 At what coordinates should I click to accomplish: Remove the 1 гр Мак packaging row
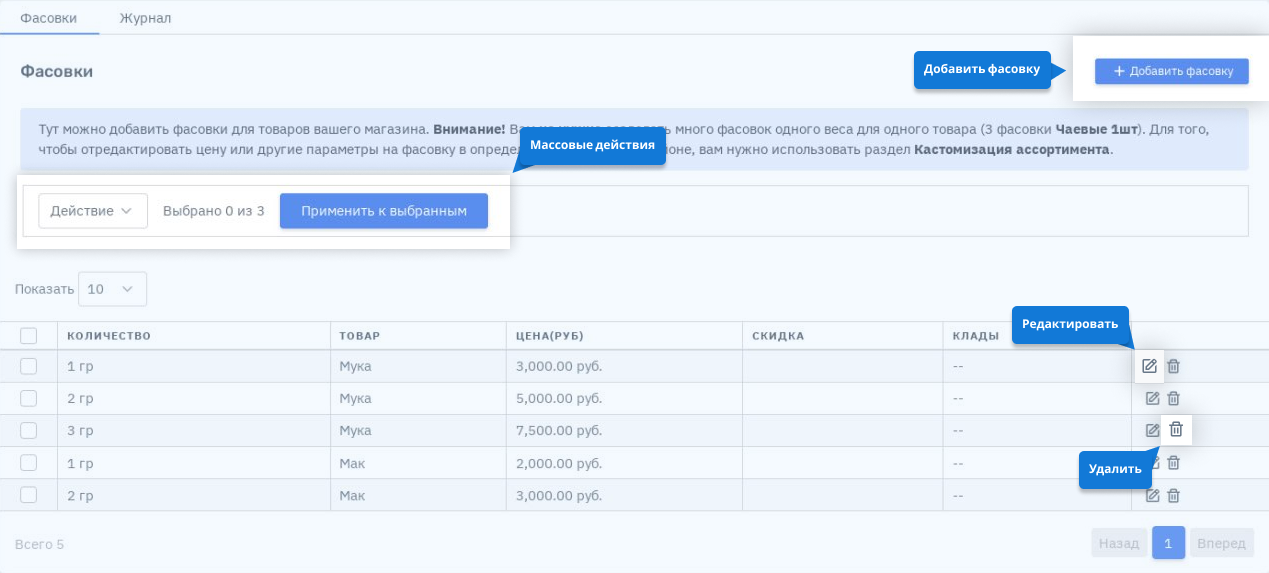(1174, 462)
